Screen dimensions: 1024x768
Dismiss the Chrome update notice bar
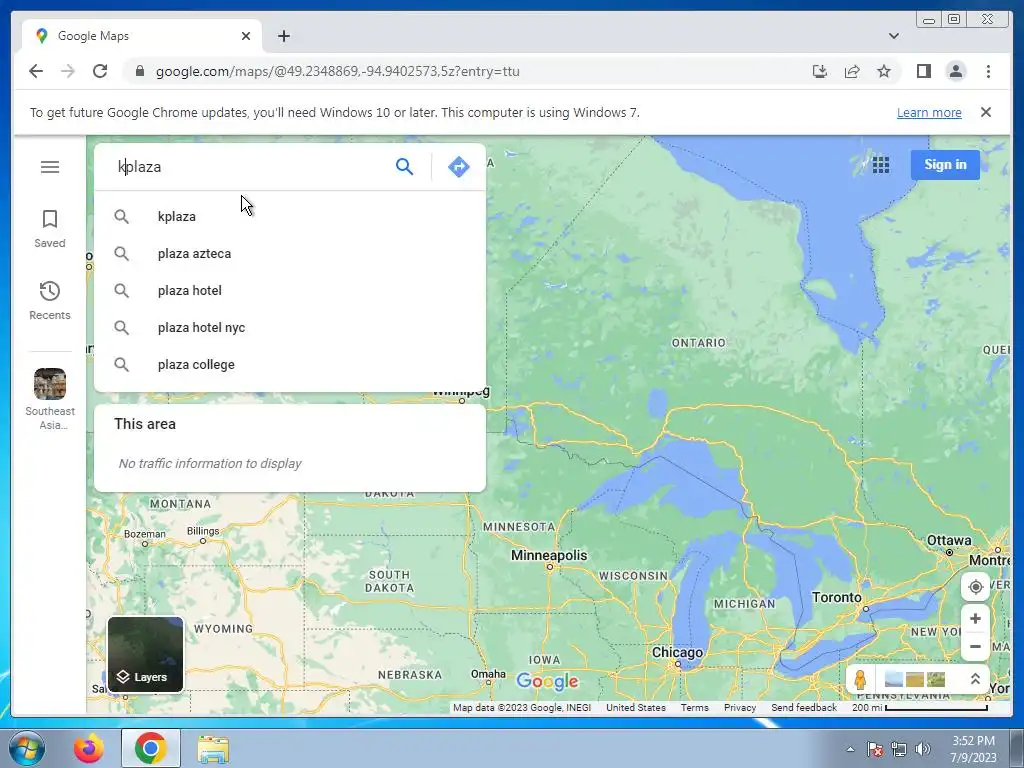click(985, 112)
